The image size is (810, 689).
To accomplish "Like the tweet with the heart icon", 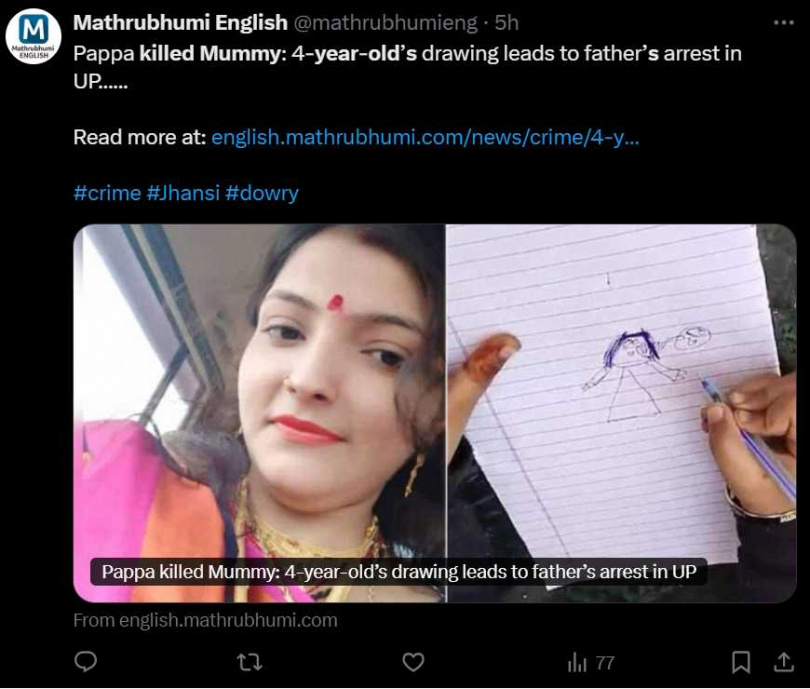I will point(413,662).
